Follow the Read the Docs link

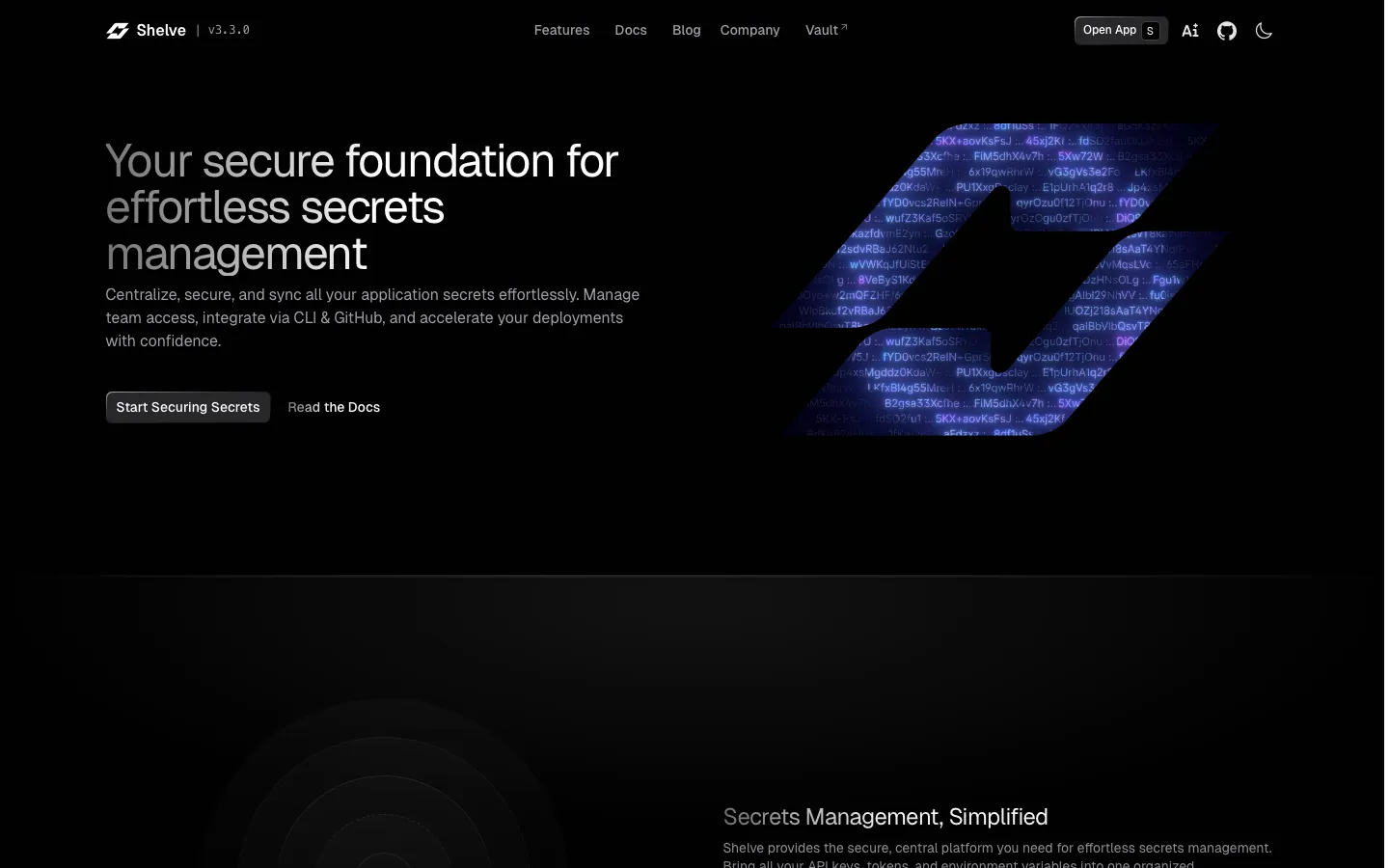(334, 407)
